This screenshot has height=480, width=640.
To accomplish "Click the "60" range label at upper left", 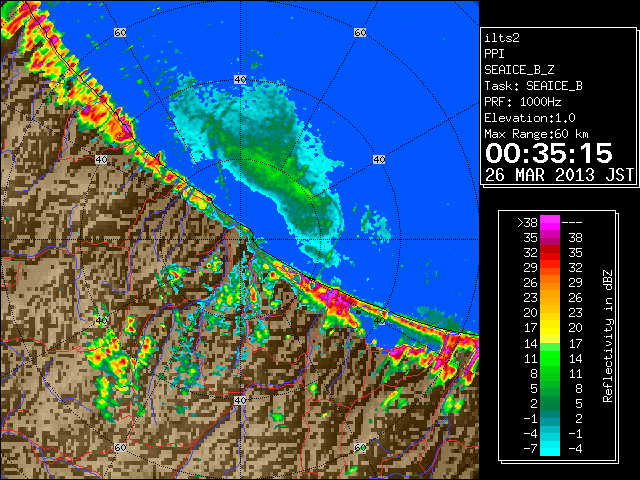I will pyautogui.click(x=120, y=32).
